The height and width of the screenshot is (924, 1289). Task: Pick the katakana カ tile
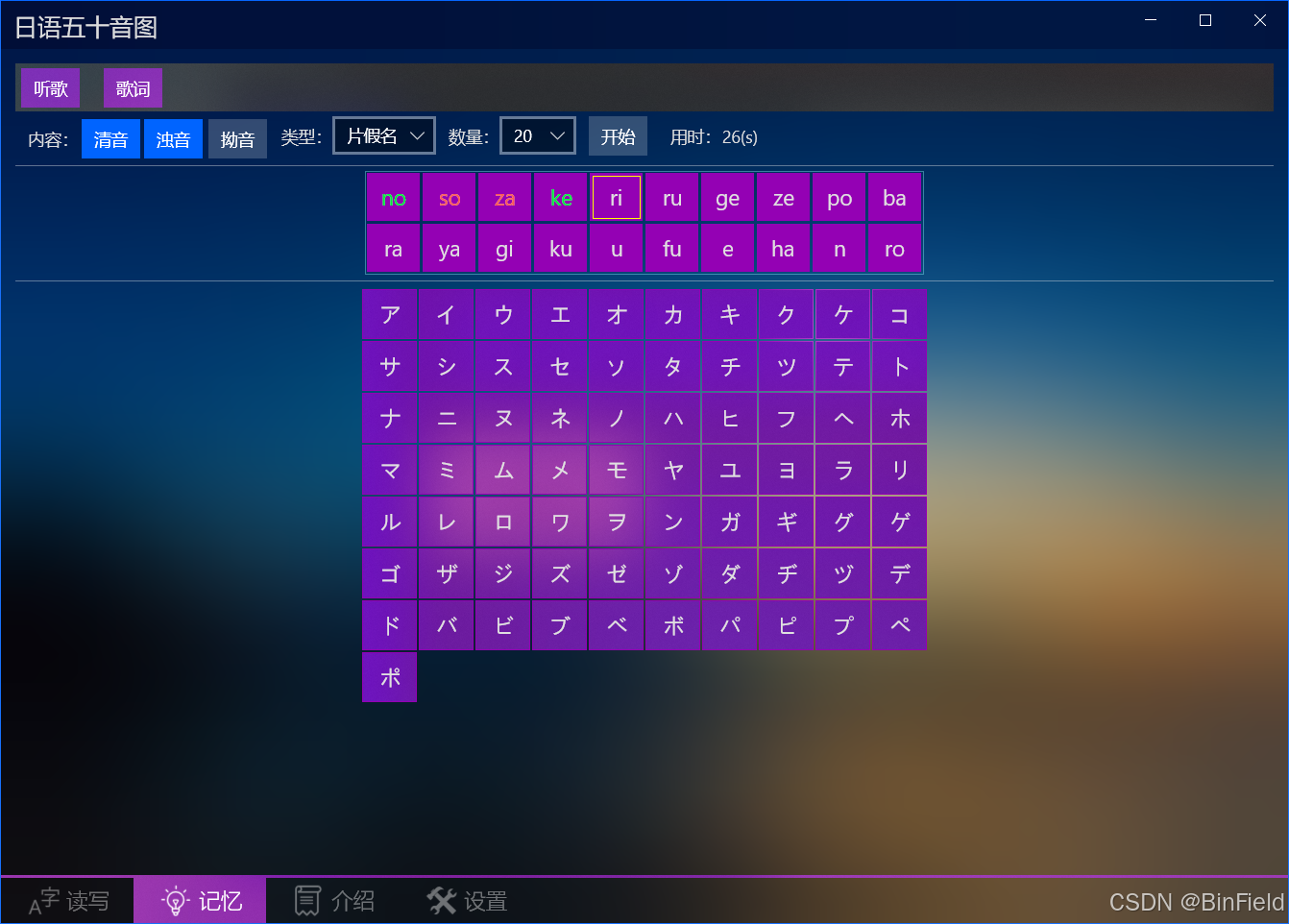(x=673, y=314)
